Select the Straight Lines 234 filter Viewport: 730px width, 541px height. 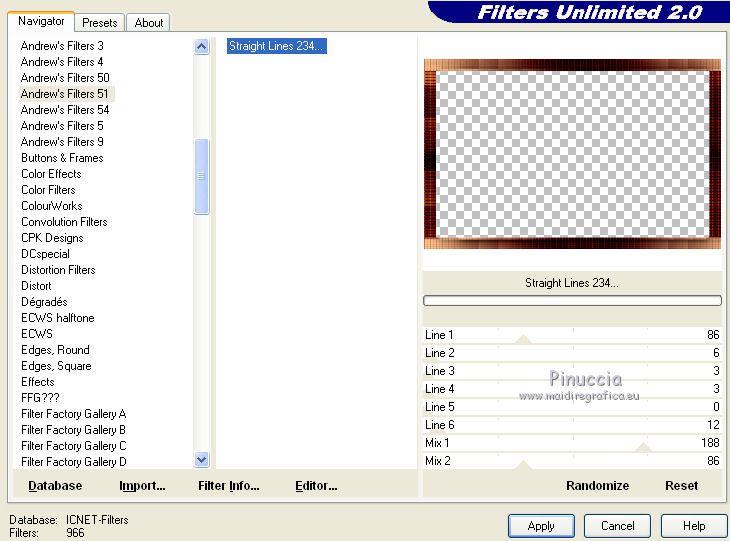click(x=277, y=46)
